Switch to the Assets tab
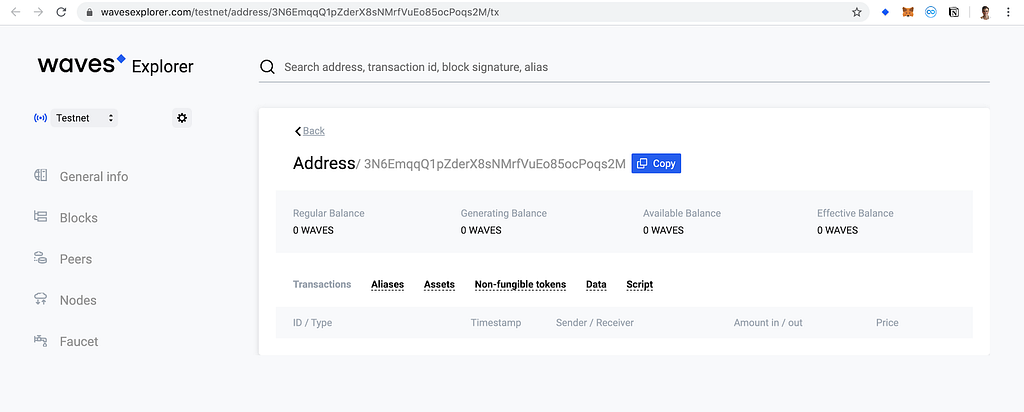 (439, 285)
